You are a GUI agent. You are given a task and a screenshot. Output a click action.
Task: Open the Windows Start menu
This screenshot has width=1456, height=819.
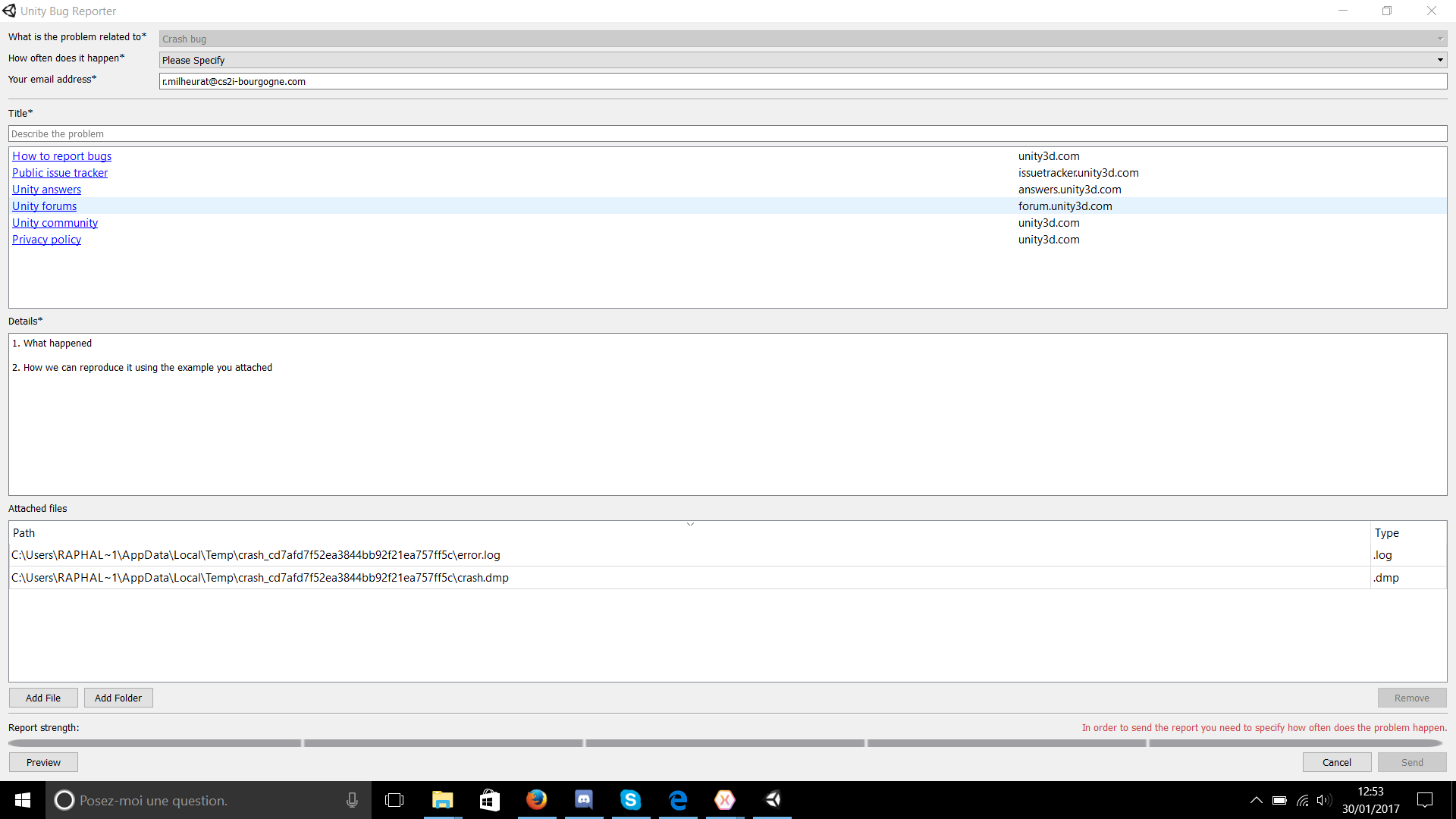click(x=23, y=800)
